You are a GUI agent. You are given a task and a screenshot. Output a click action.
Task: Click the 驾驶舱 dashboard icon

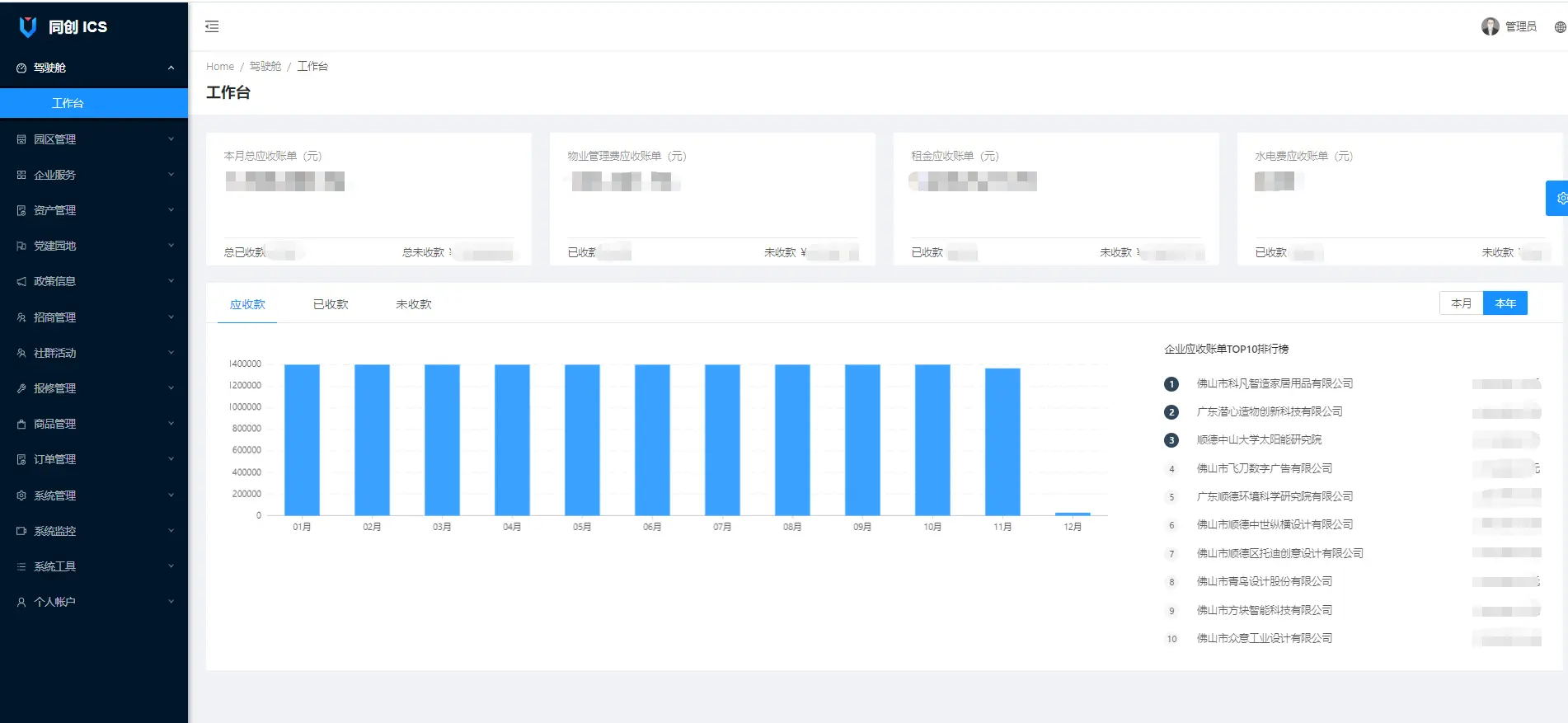pyautogui.click(x=21, y=68)
